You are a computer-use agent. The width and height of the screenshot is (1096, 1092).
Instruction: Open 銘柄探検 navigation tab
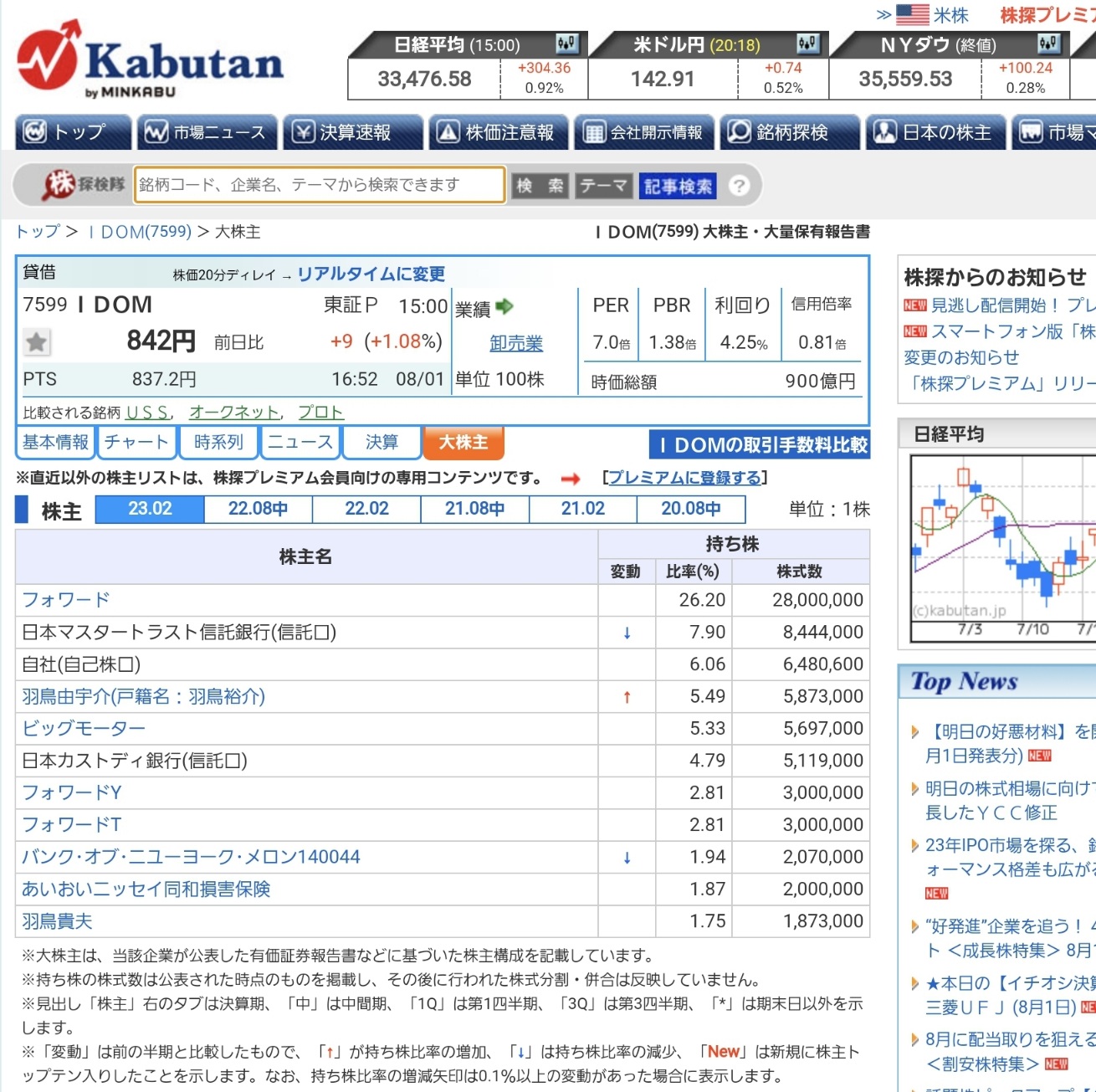tap(789, 132)
